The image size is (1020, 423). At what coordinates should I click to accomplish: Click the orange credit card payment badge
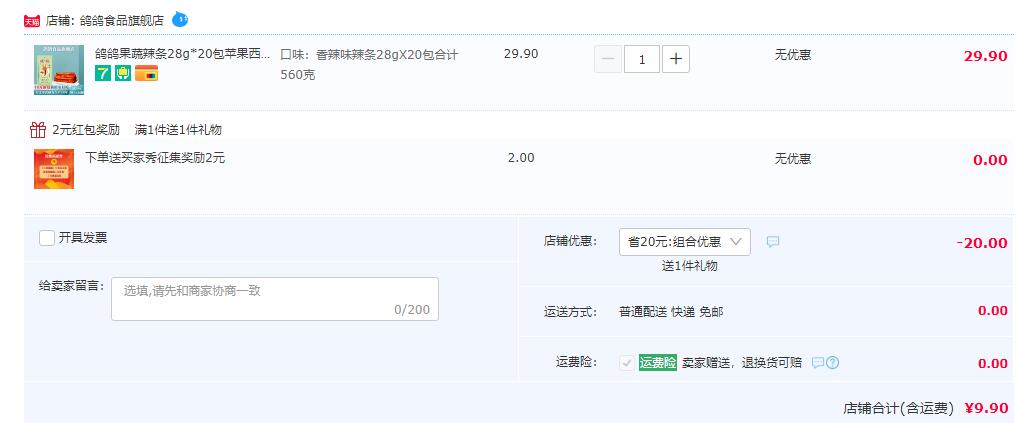(146, 74)
